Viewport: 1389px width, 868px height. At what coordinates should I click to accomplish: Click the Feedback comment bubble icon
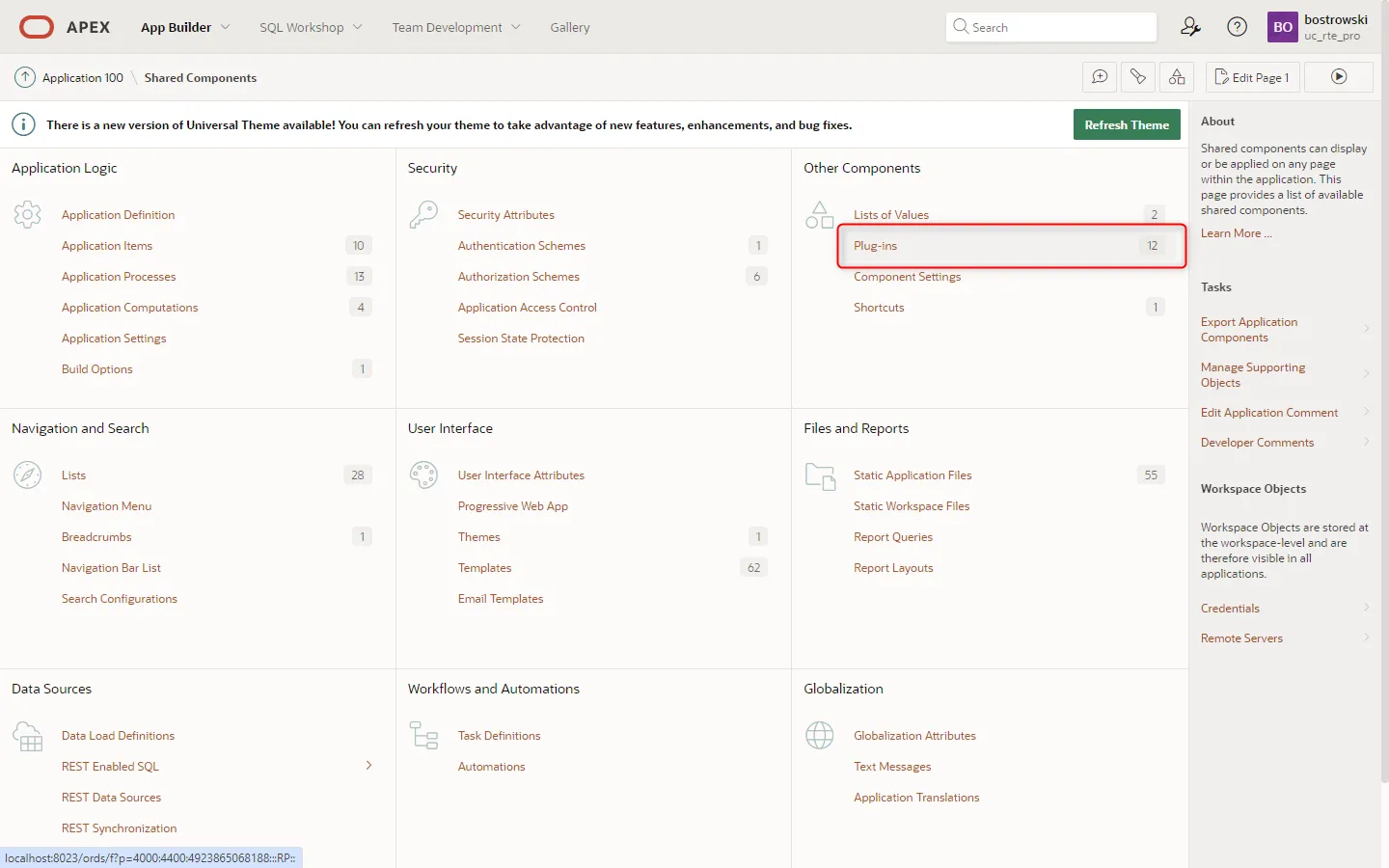pyautogui.click(x=1100, y=77)
